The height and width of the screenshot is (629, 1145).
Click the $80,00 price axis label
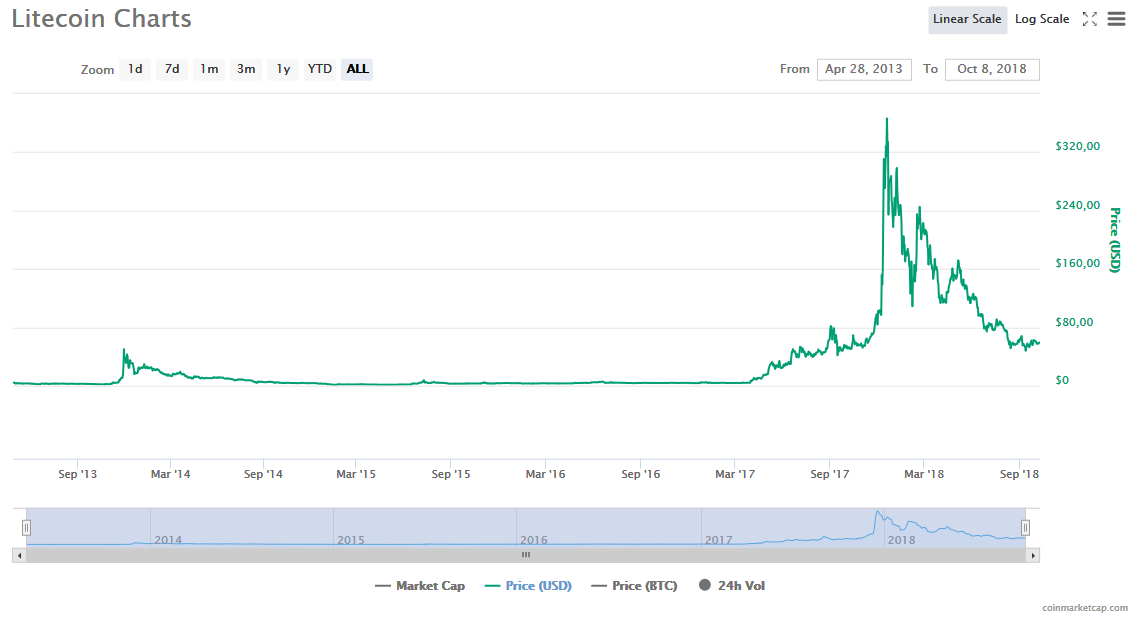click(x=1074, y=322)
